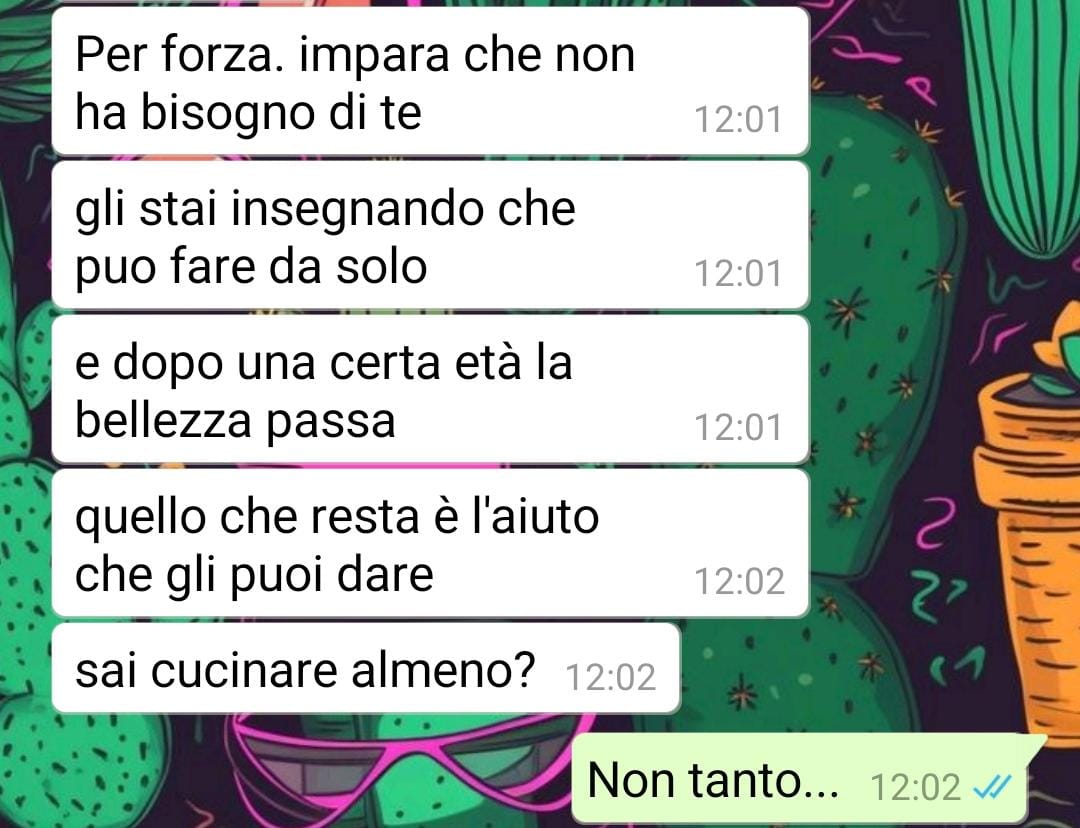Select the 'sai cucinare almeno?' message

click(366, 668)
